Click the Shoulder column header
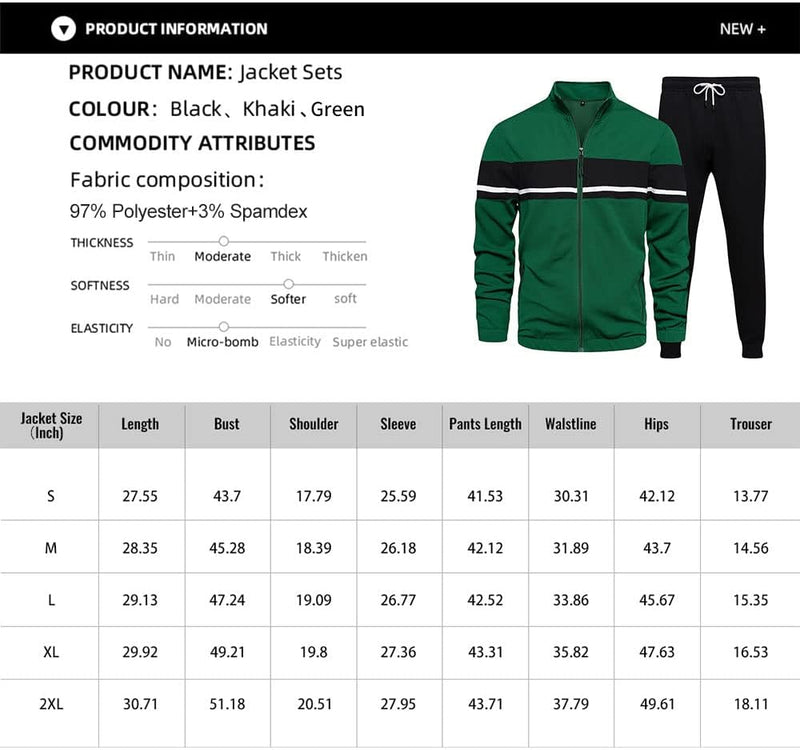Image resolution: width=800 pixels, height=750 pixels. coord(313,424)
